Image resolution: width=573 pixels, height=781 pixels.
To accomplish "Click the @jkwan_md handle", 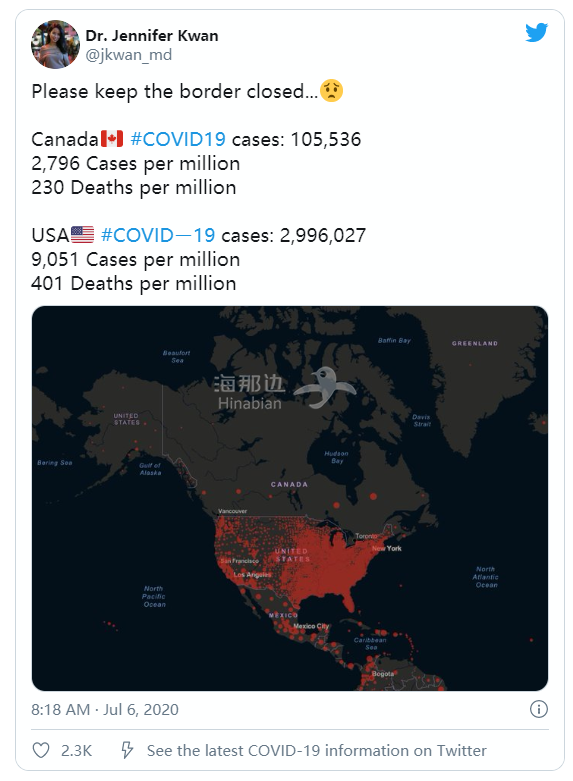I will point(129,55).
